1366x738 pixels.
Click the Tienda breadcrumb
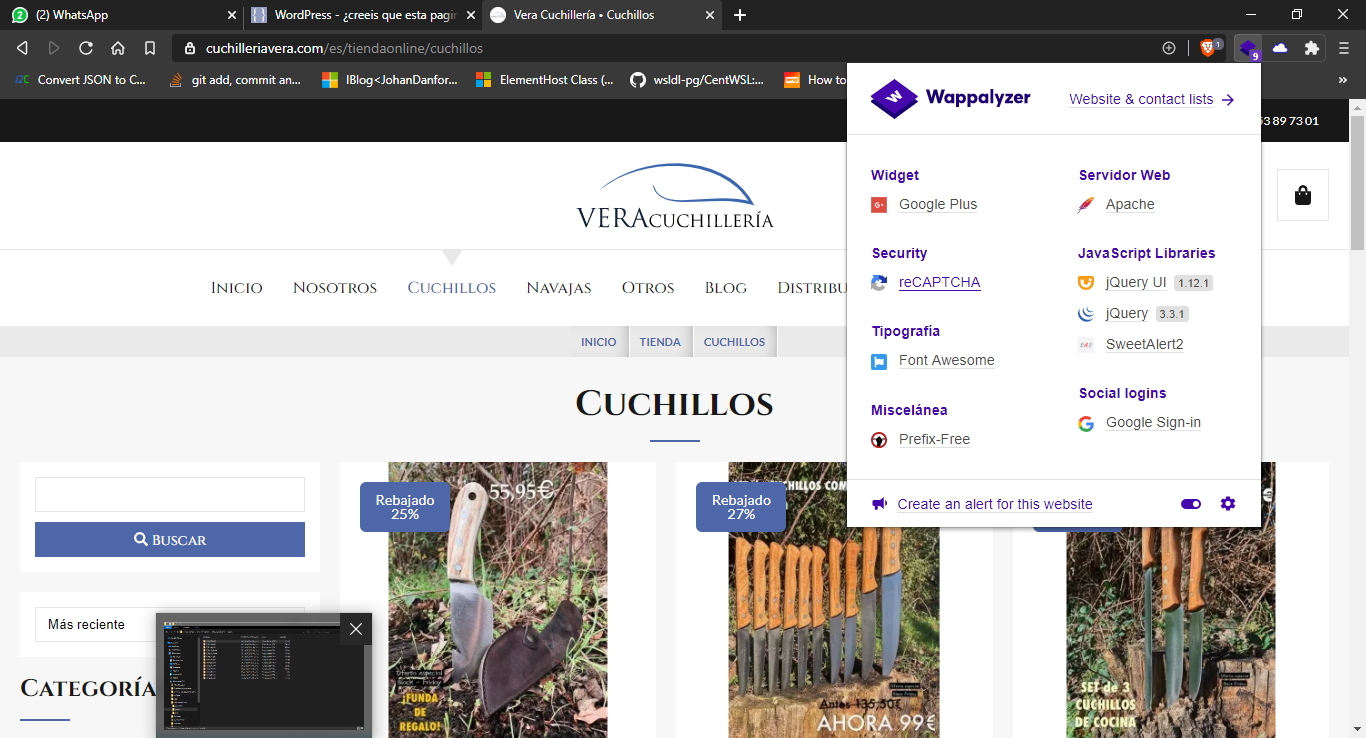(660, 342)
